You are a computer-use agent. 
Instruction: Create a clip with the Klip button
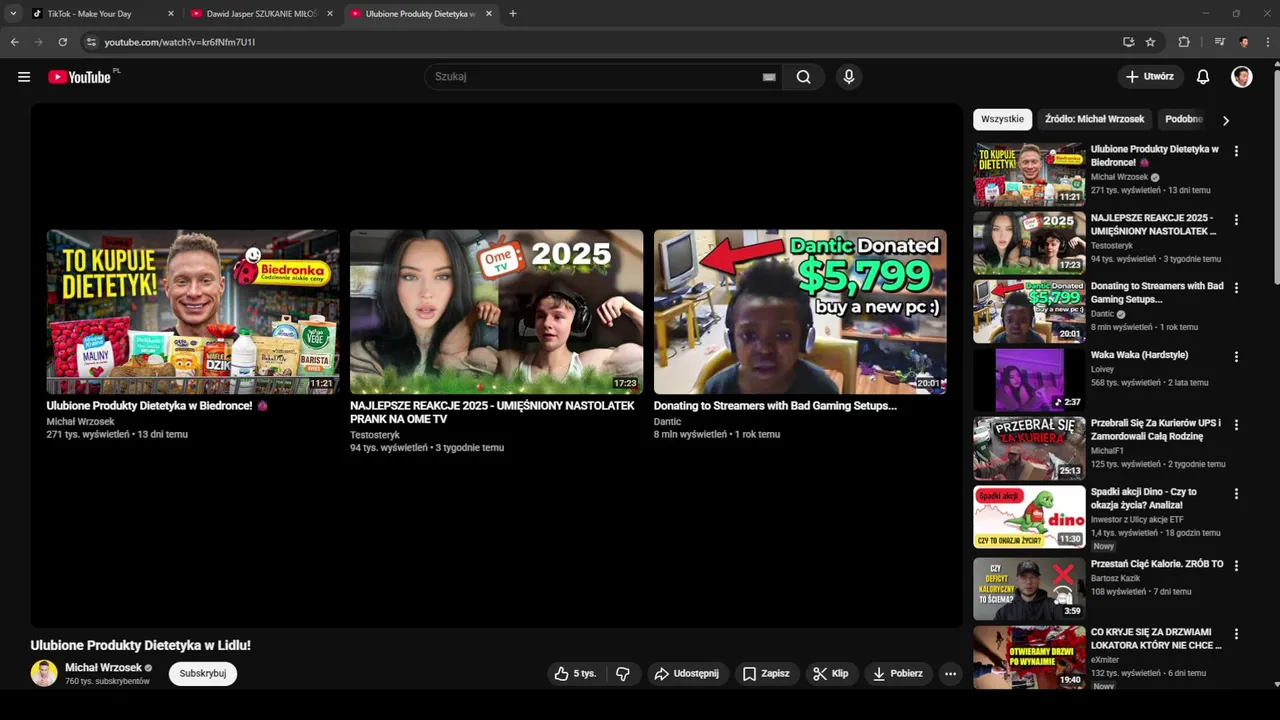831,674
